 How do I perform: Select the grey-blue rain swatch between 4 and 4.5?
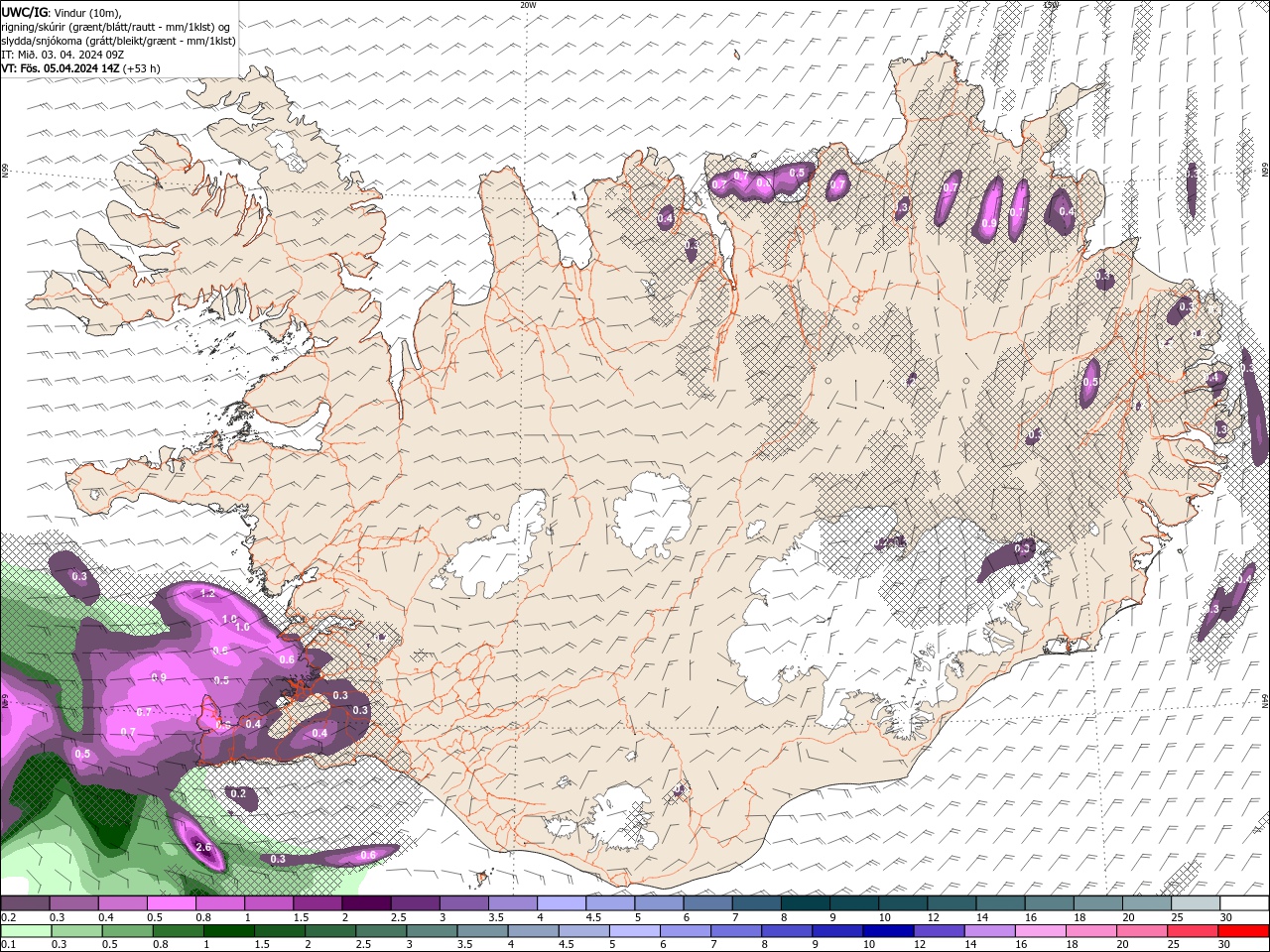(x=533, y=931)
